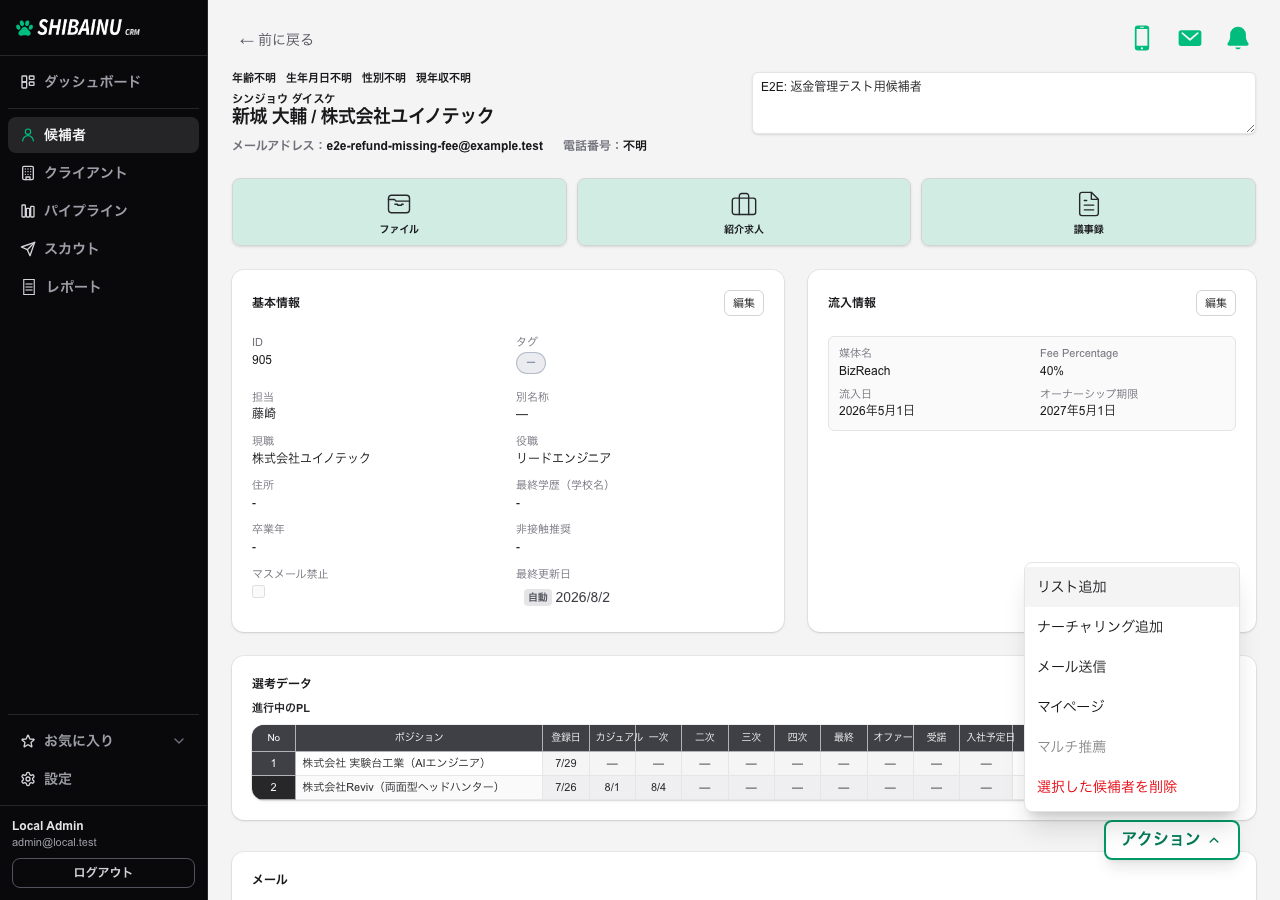Edit 流入情報 with its 編集 button
This screenshot has width=1280, height=900.
pos(1216,303)
